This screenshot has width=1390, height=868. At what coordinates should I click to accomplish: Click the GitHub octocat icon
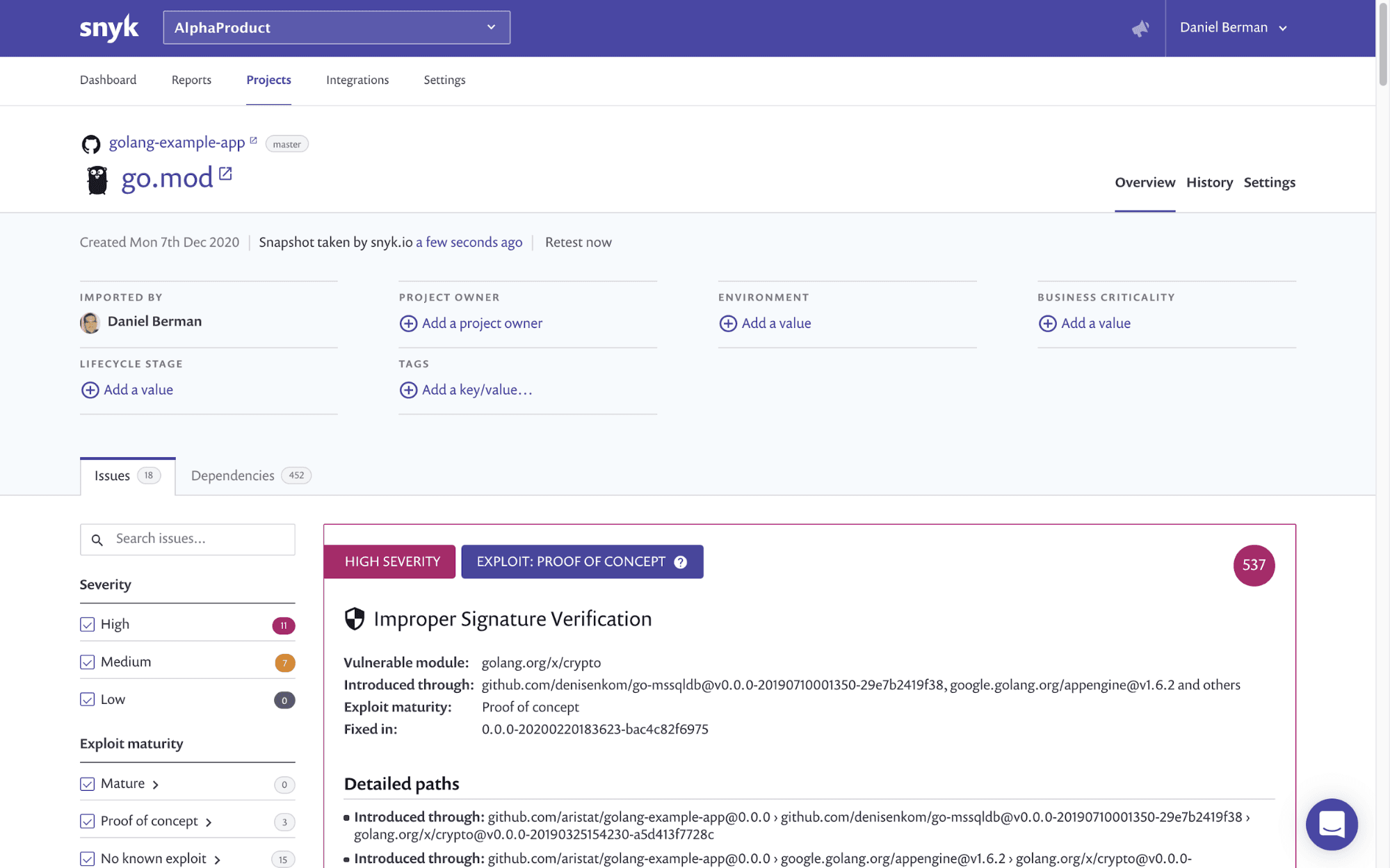(91, 144)
